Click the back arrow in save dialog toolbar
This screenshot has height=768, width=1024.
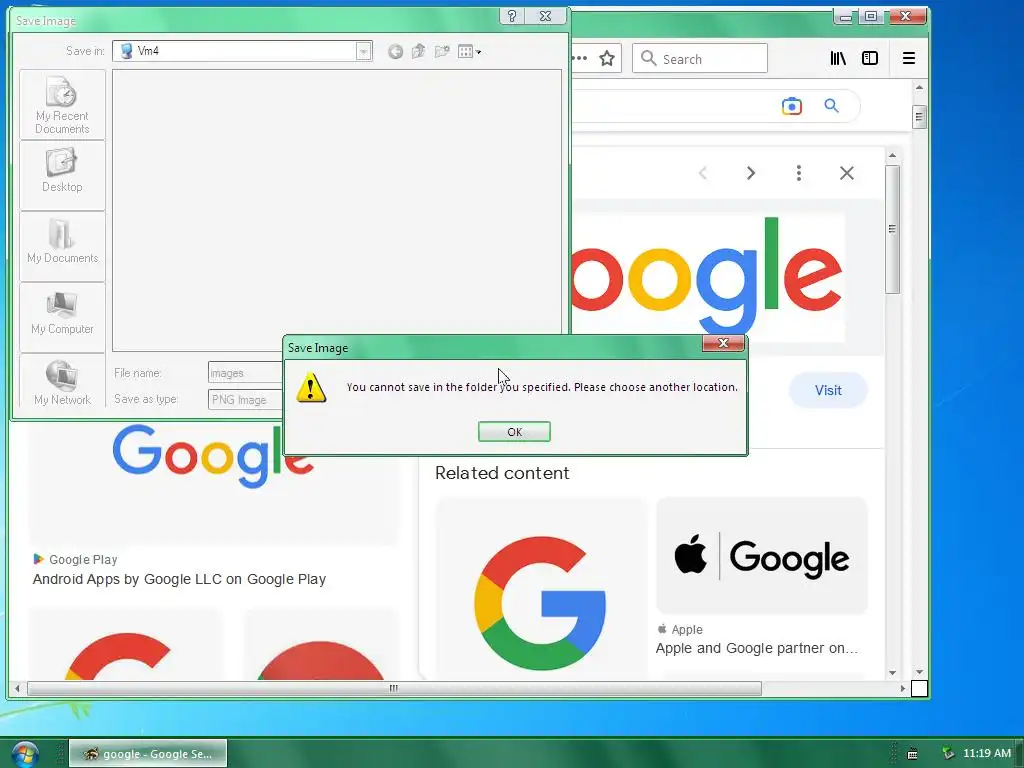tap(395, 52)
